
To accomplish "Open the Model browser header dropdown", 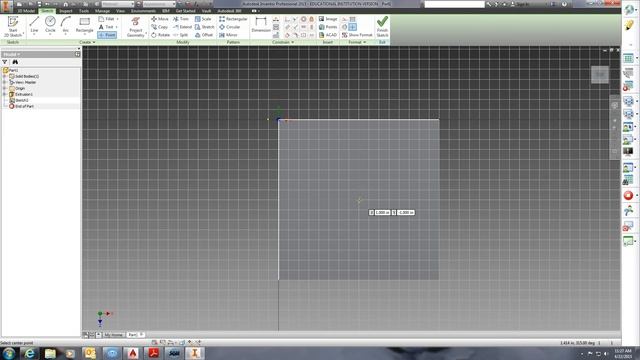I will 11,54.
